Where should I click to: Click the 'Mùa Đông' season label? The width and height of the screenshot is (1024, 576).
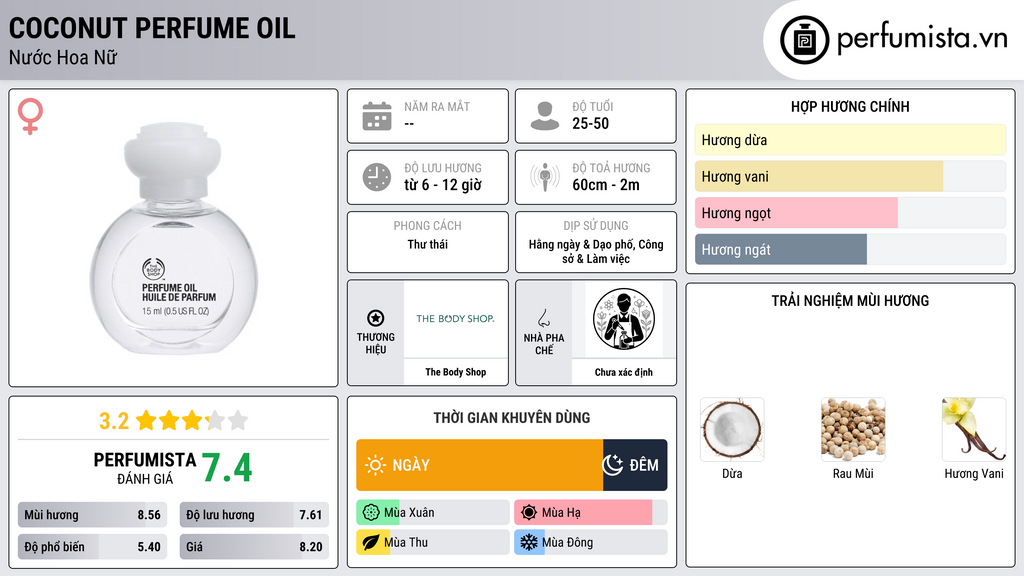pyautogui.click(x=568, y=542)
